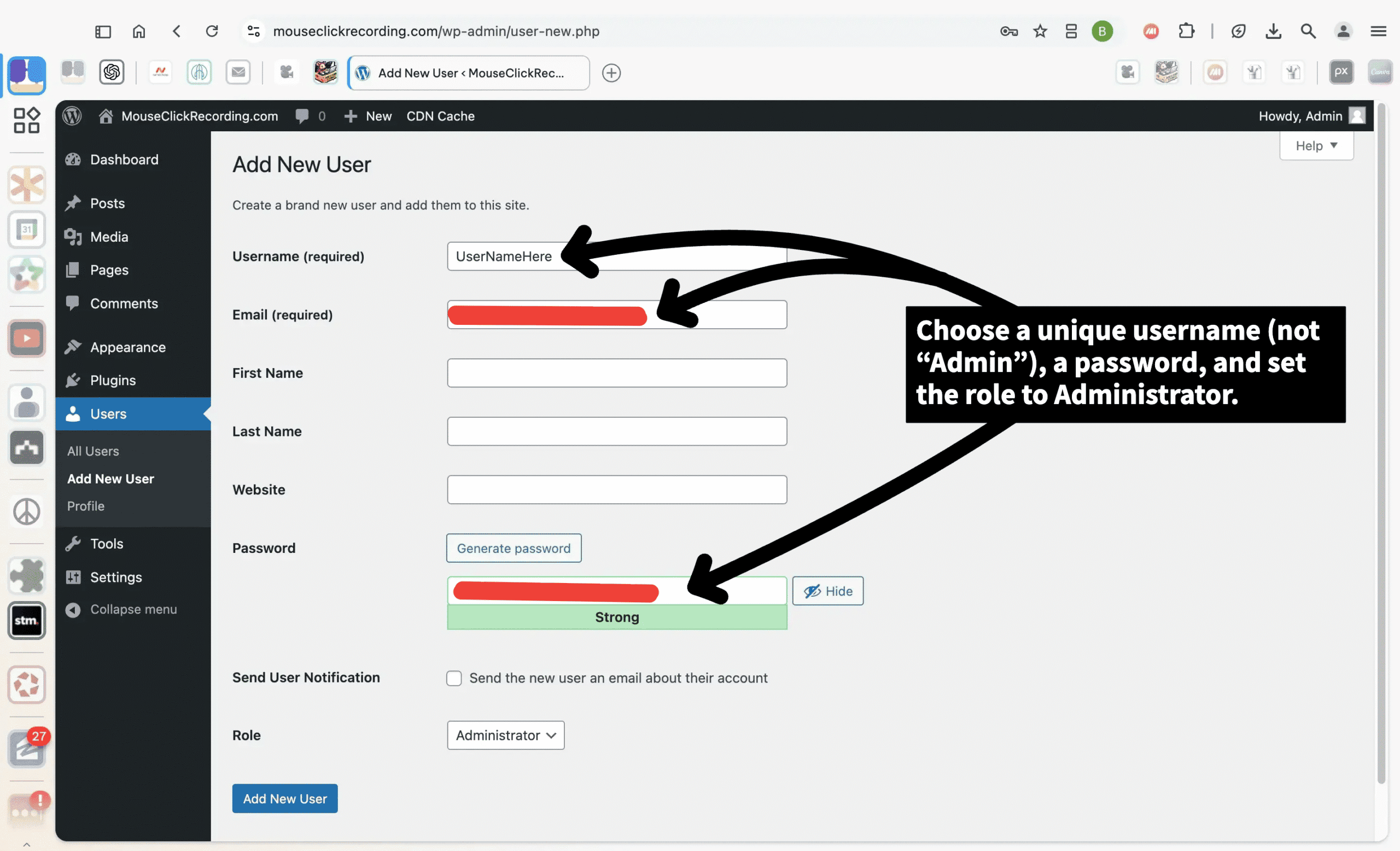
Task: Open the comments bubble in admin bar
Action: (x=310, y=116)
